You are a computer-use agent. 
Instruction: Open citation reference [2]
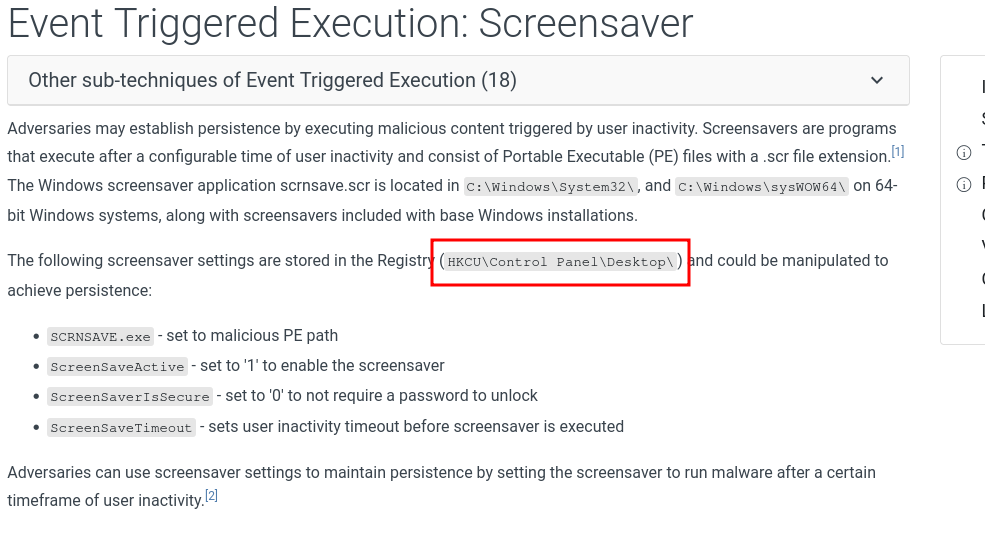click(211, 496)
